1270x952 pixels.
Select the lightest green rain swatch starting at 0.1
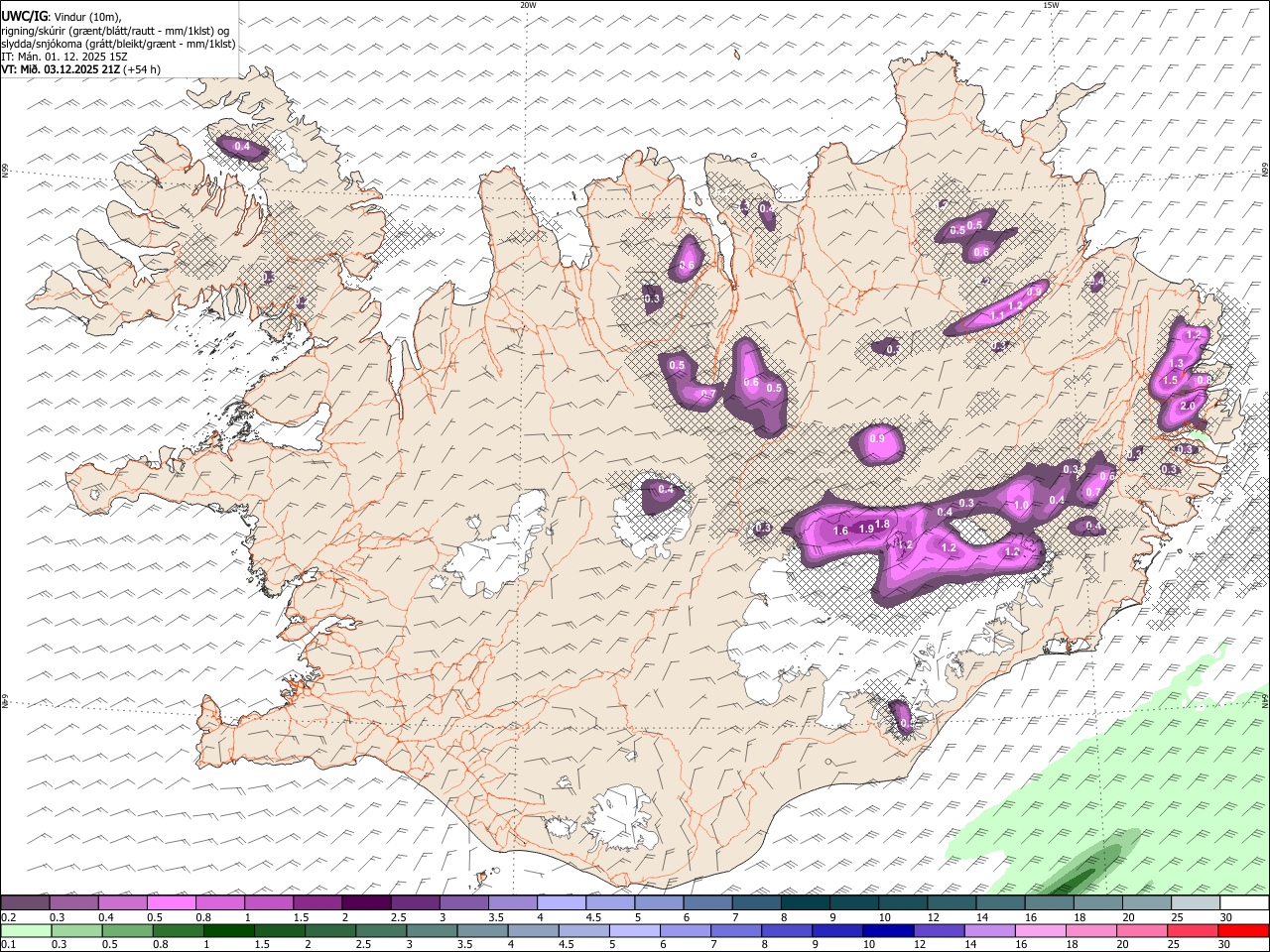pos(26,931)
